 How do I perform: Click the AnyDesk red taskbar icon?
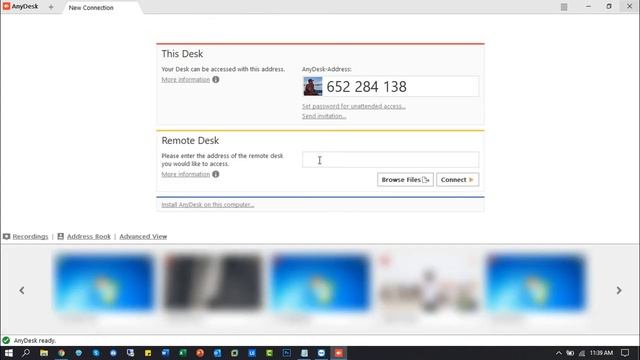(339, 353)
